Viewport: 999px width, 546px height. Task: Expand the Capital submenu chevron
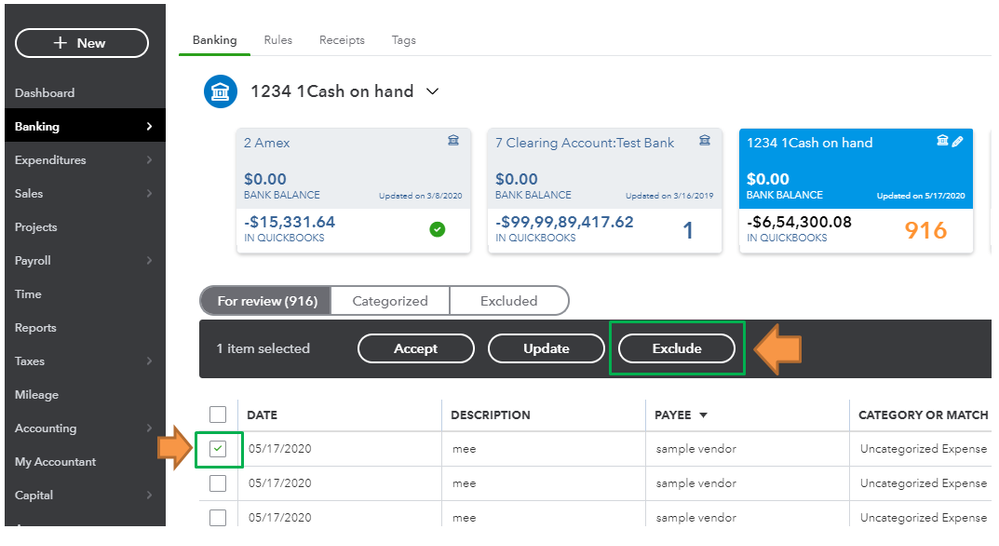[149, 495]
